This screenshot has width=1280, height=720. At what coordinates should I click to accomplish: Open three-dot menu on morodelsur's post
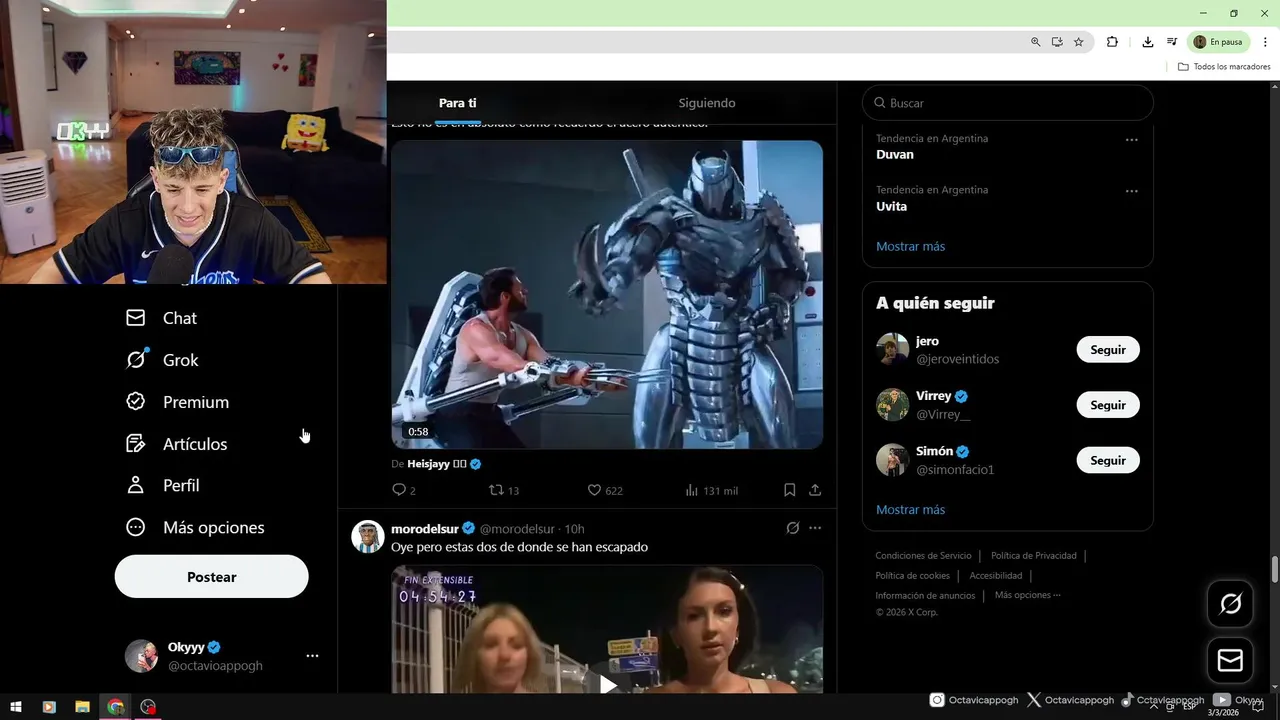pos(815,528)
